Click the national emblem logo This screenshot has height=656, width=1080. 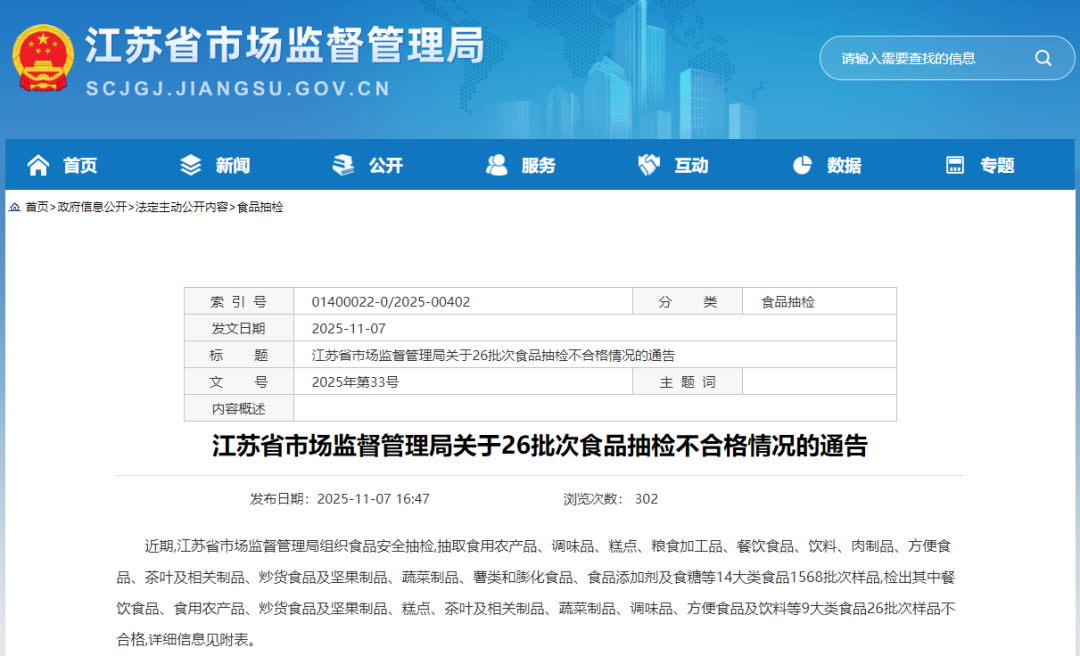(42, 58)
